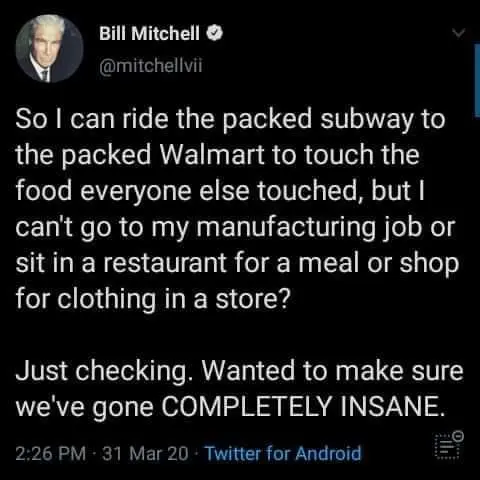Open the Twitter for Android source link
Screen dimensions: 480x480
click(x=283, y=453)
